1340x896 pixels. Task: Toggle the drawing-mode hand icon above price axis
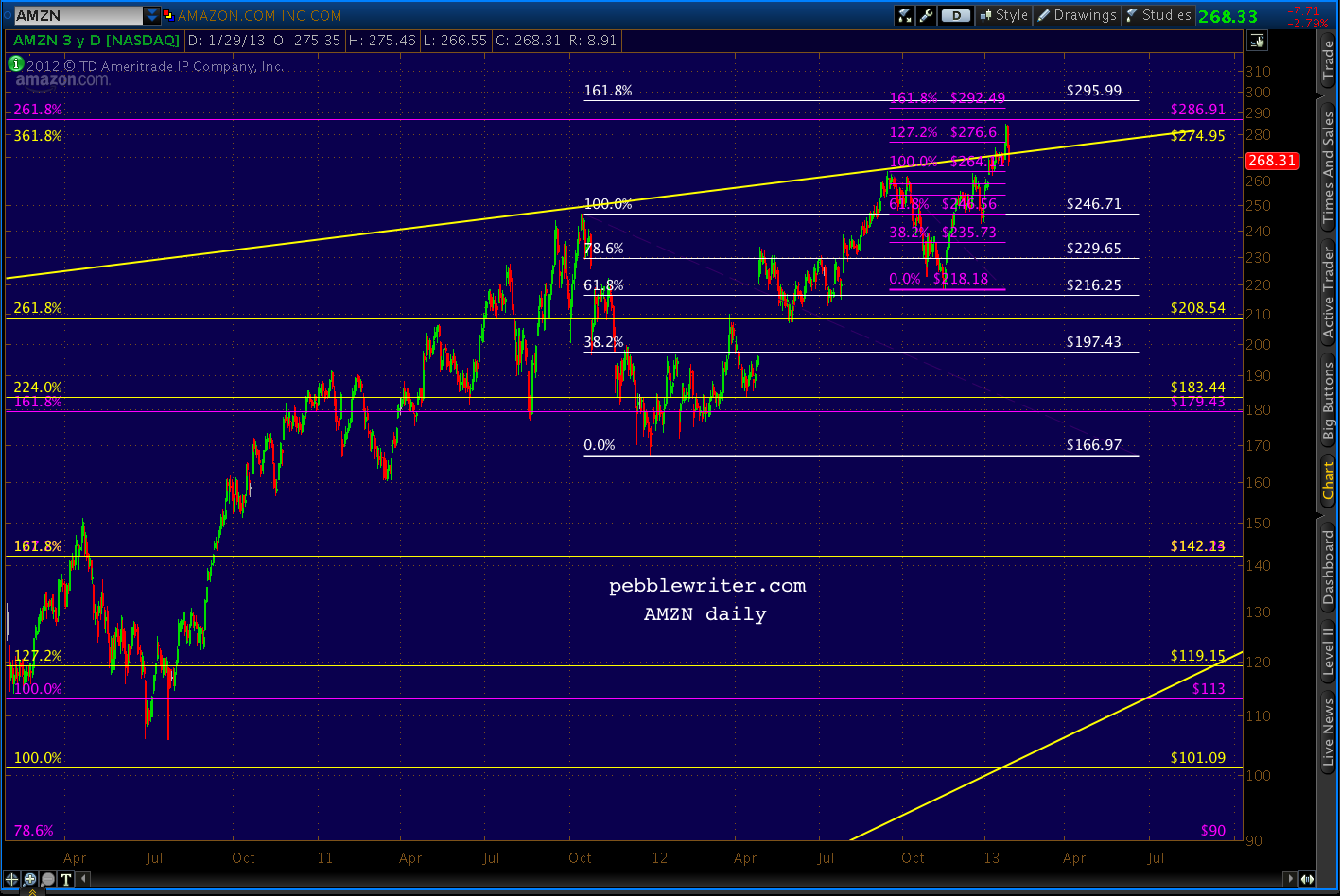click(1257, 41)
